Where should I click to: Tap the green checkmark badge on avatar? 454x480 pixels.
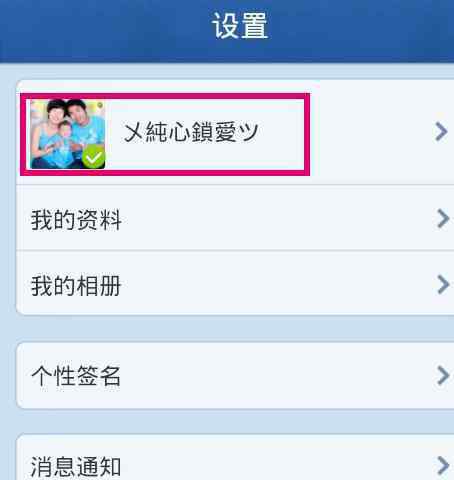click(x=93, y=157)
